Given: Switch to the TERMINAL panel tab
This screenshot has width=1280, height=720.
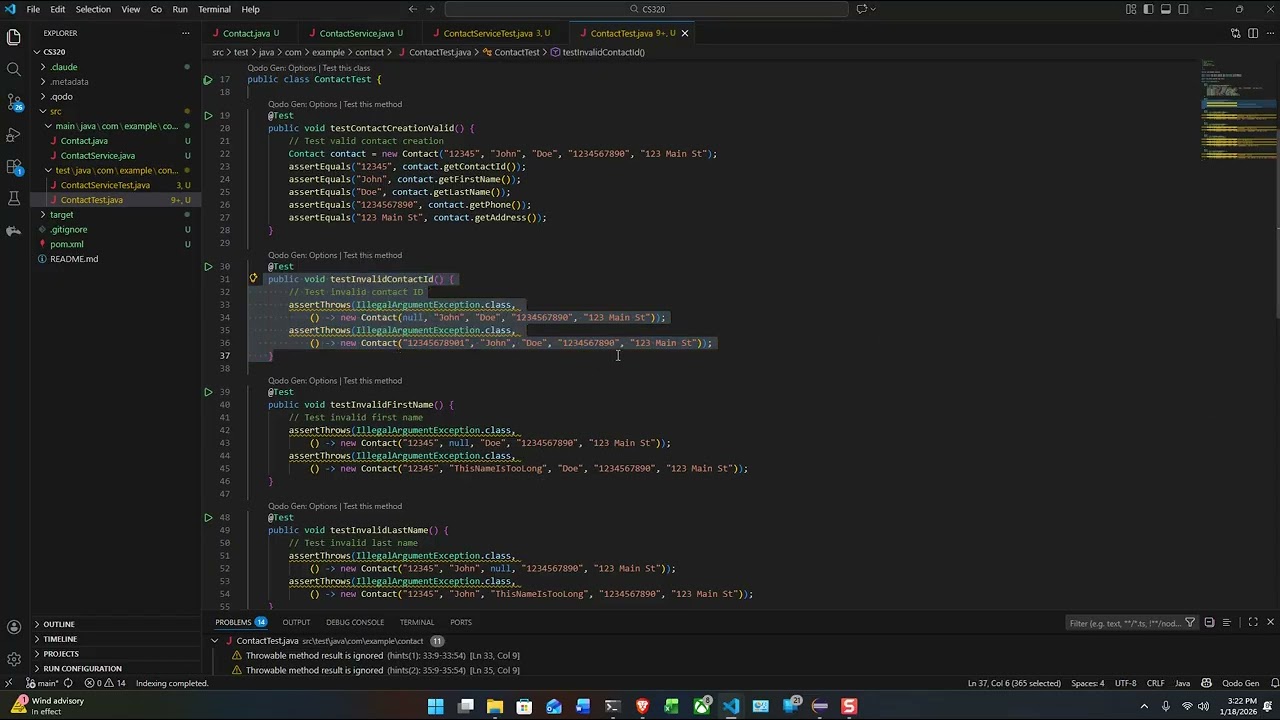Looking at the screenshot, I should point(417,622).
